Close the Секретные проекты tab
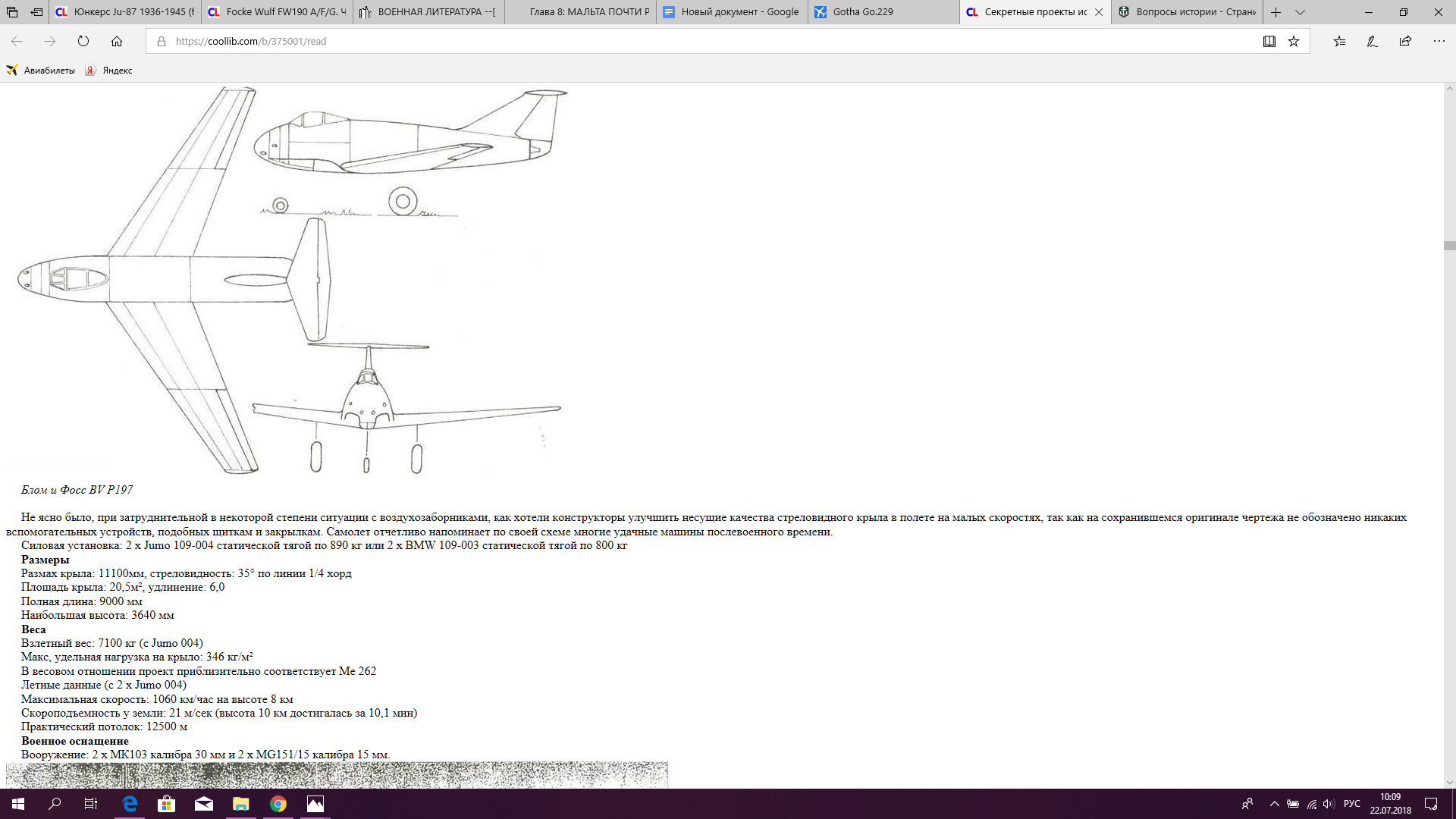 1099,12
